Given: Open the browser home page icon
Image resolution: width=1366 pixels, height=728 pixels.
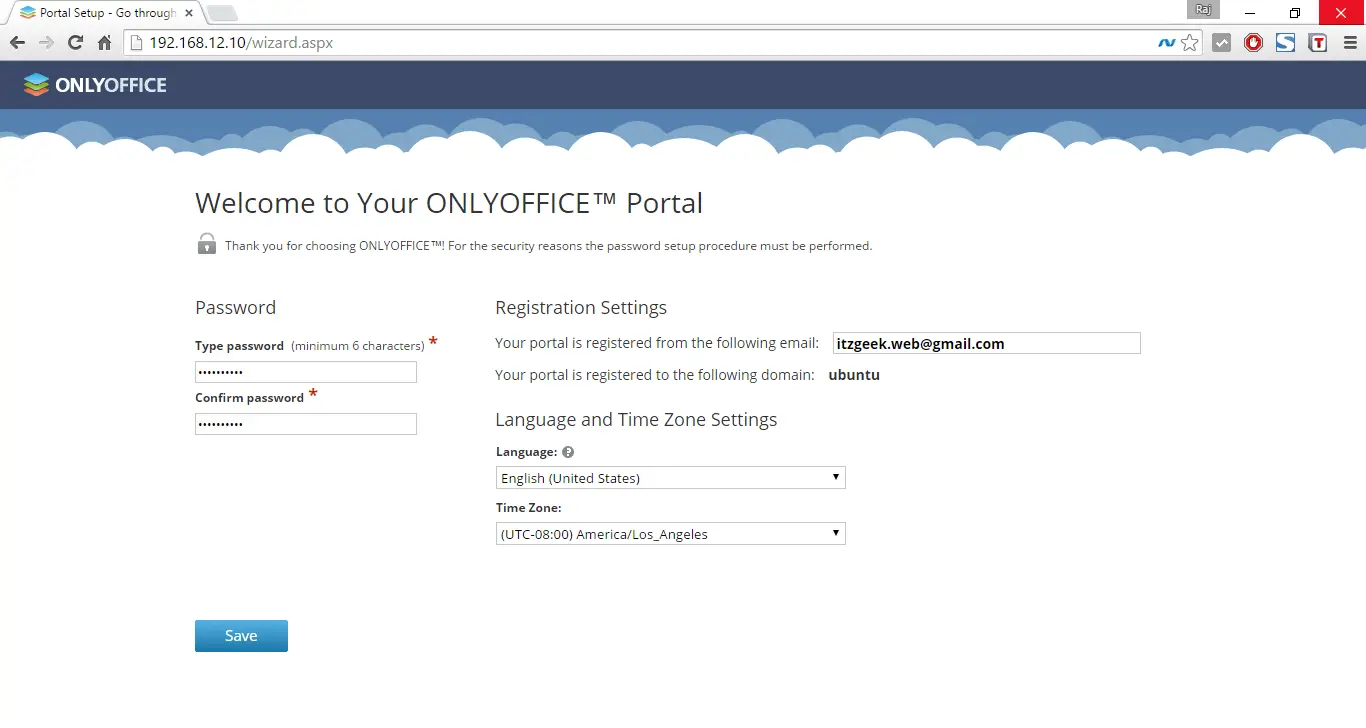Looking at the screenshot, I should coord(104,43).
